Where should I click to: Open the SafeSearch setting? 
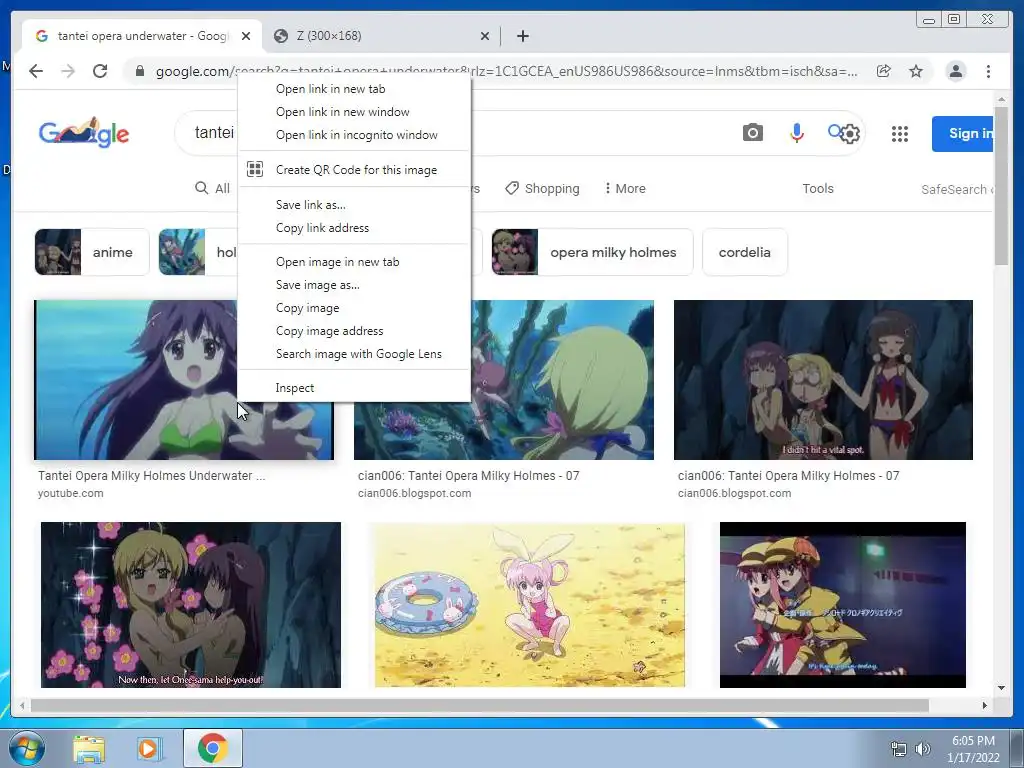[957, 189]
